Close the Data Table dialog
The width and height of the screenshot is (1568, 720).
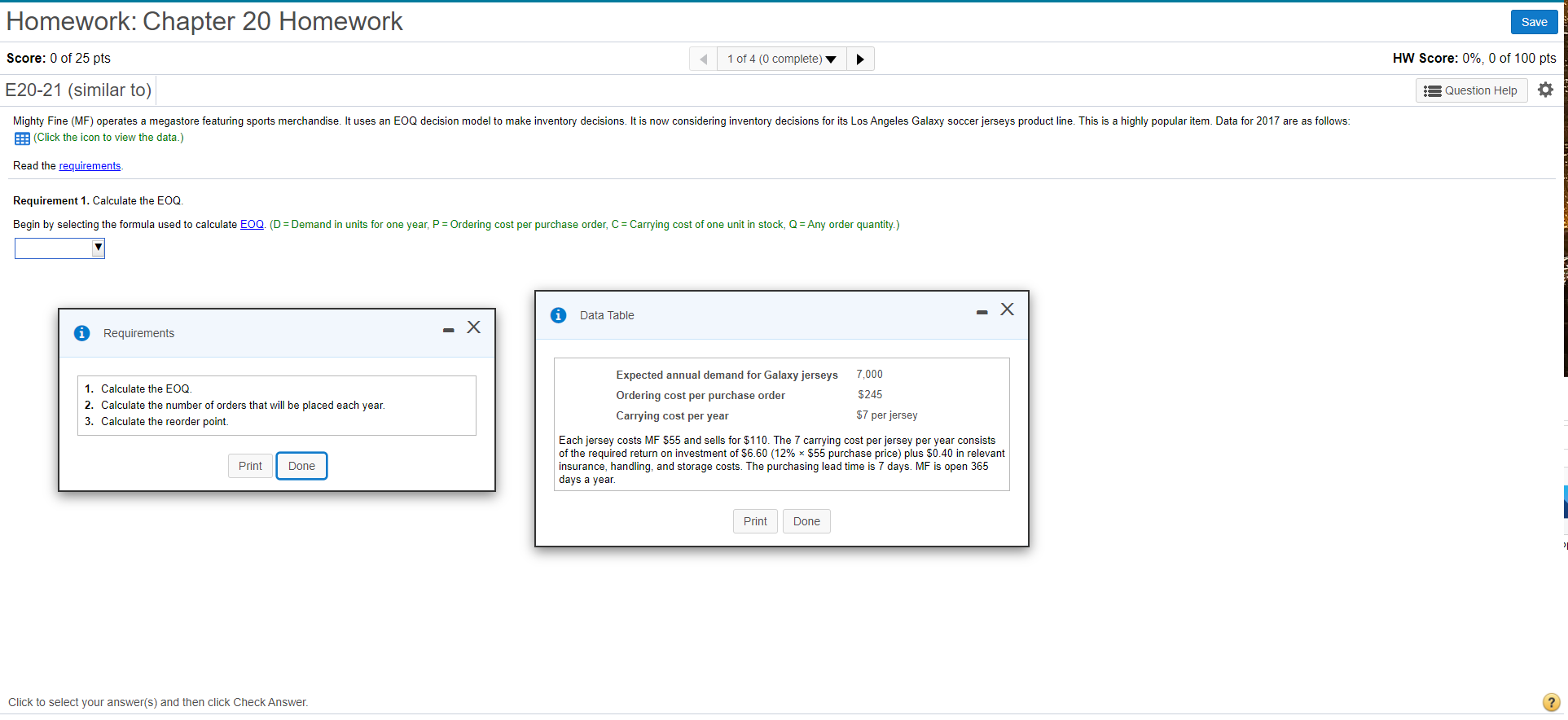1007,310
